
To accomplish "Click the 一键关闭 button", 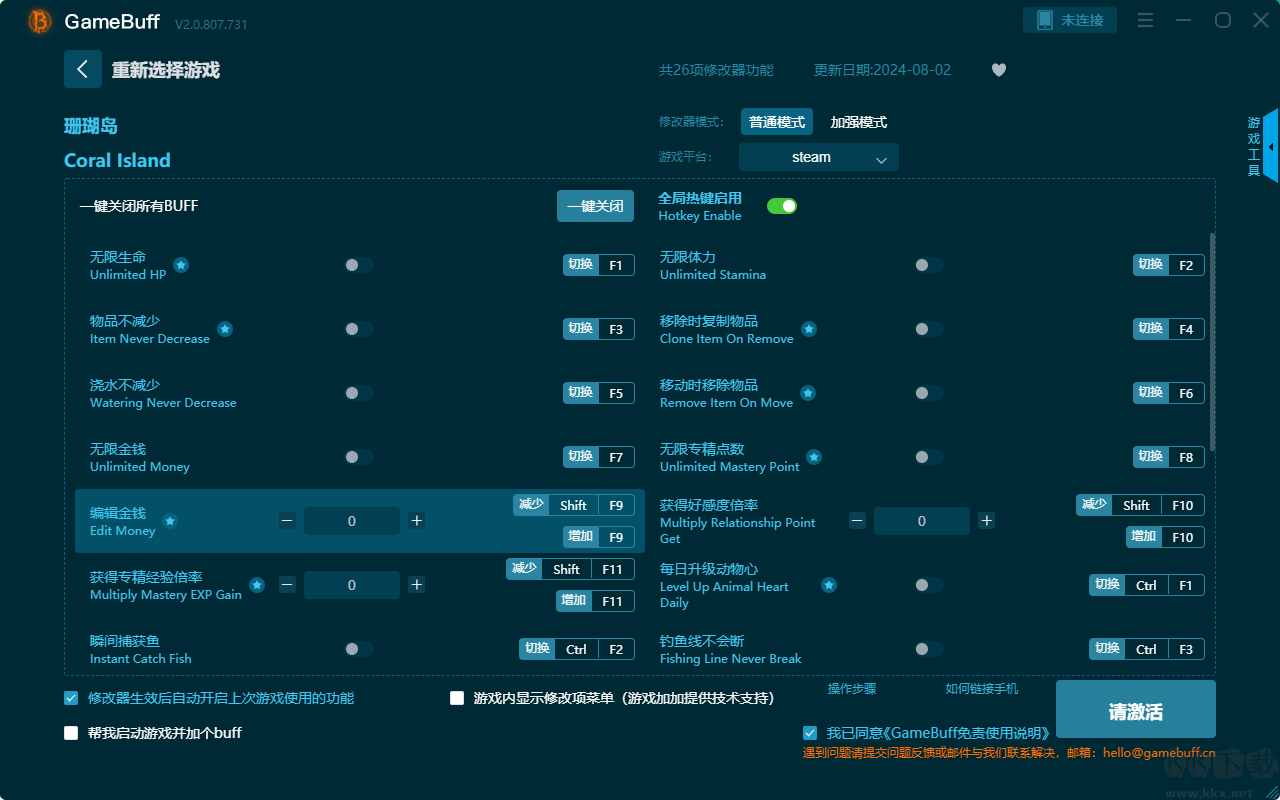I will click(595, 206).
